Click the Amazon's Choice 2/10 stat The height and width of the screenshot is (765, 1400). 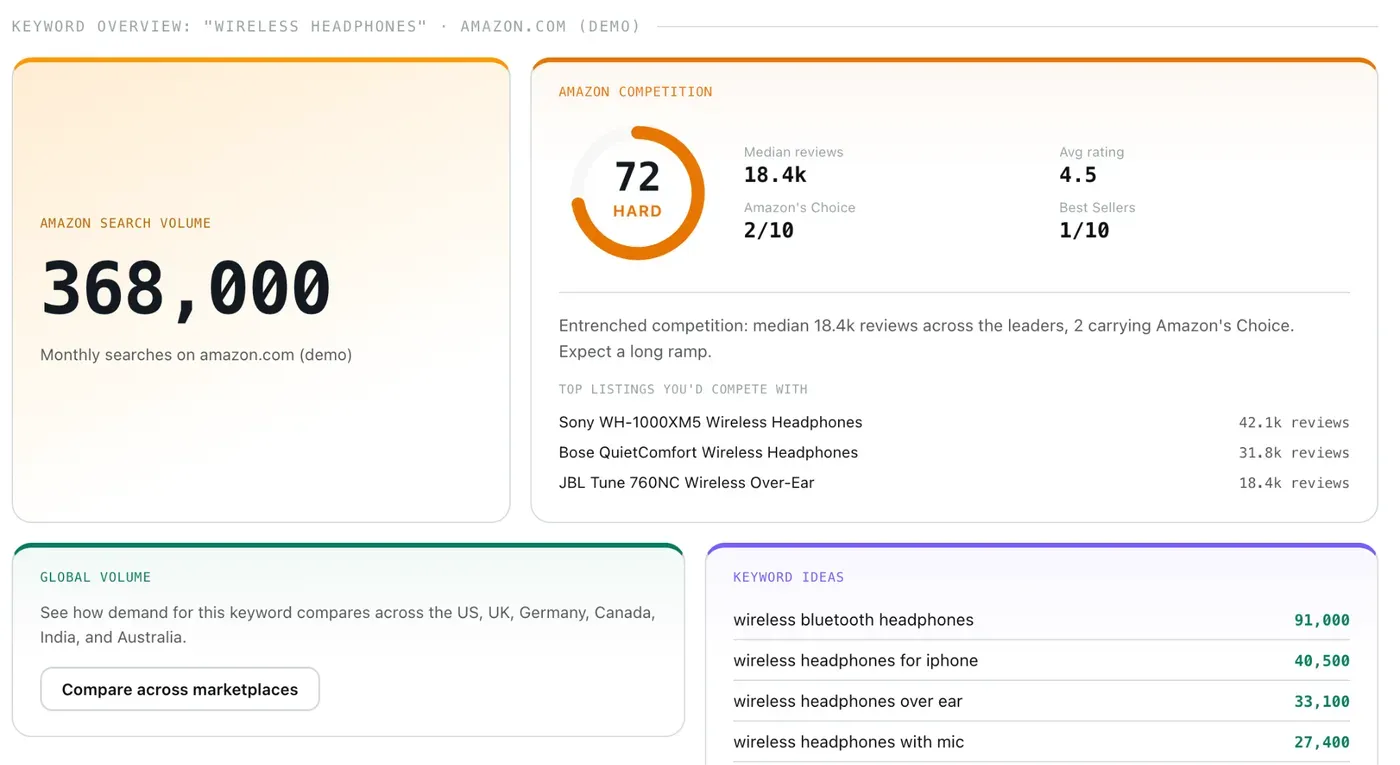799,221
